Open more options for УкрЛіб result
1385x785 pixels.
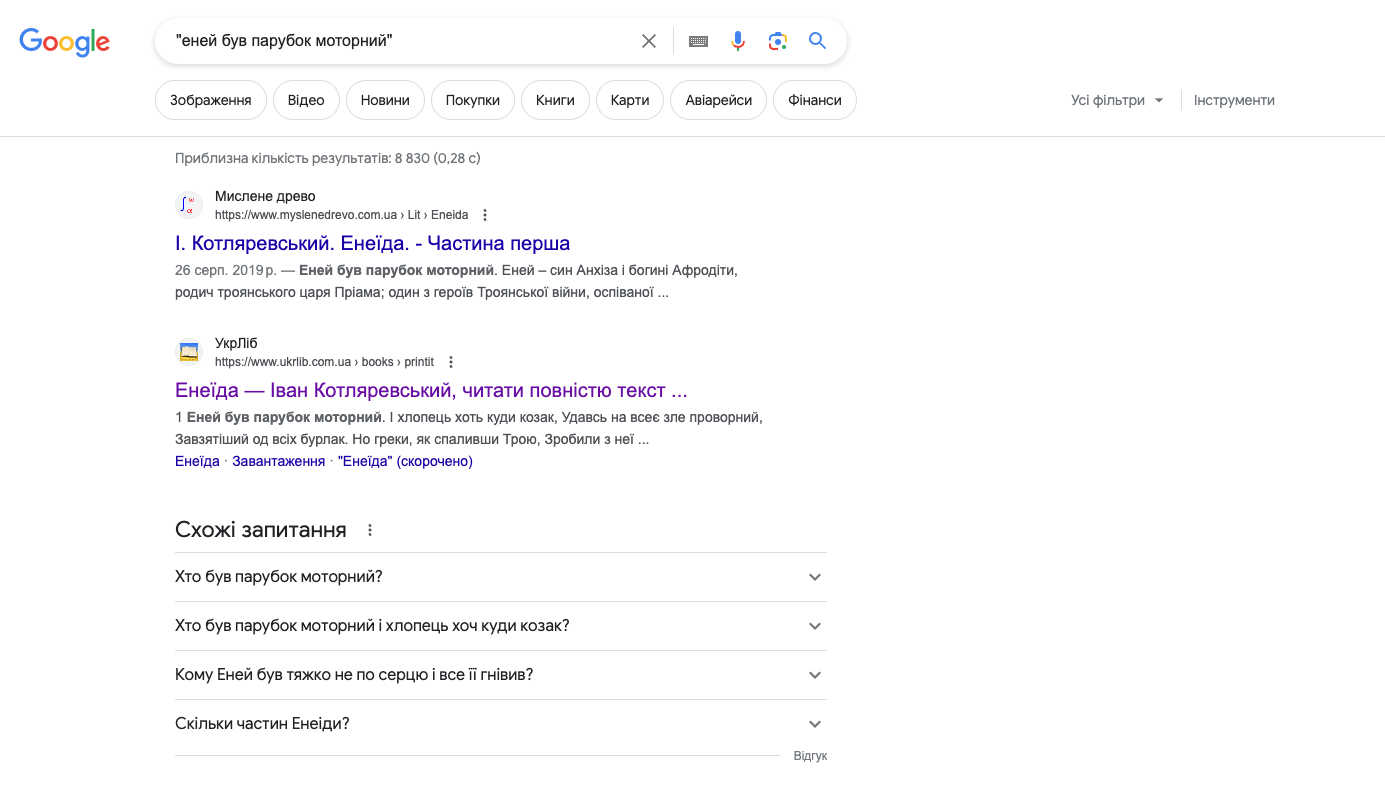click(x=451, y=362)
